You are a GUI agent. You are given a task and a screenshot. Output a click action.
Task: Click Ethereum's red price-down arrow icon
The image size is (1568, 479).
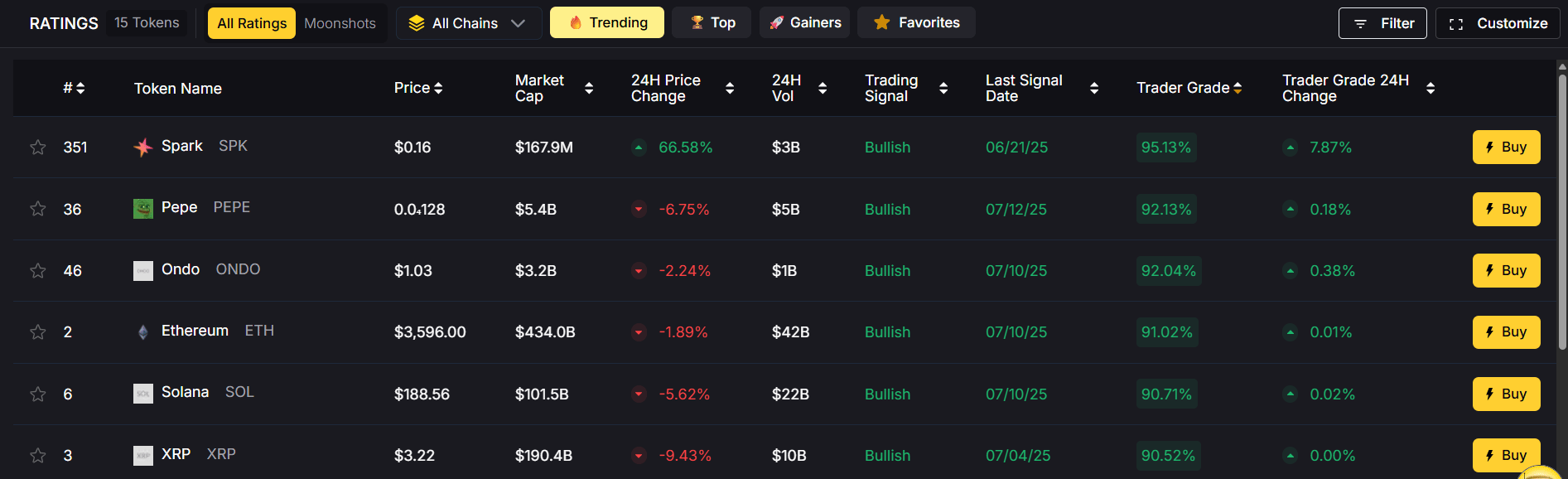639,332
